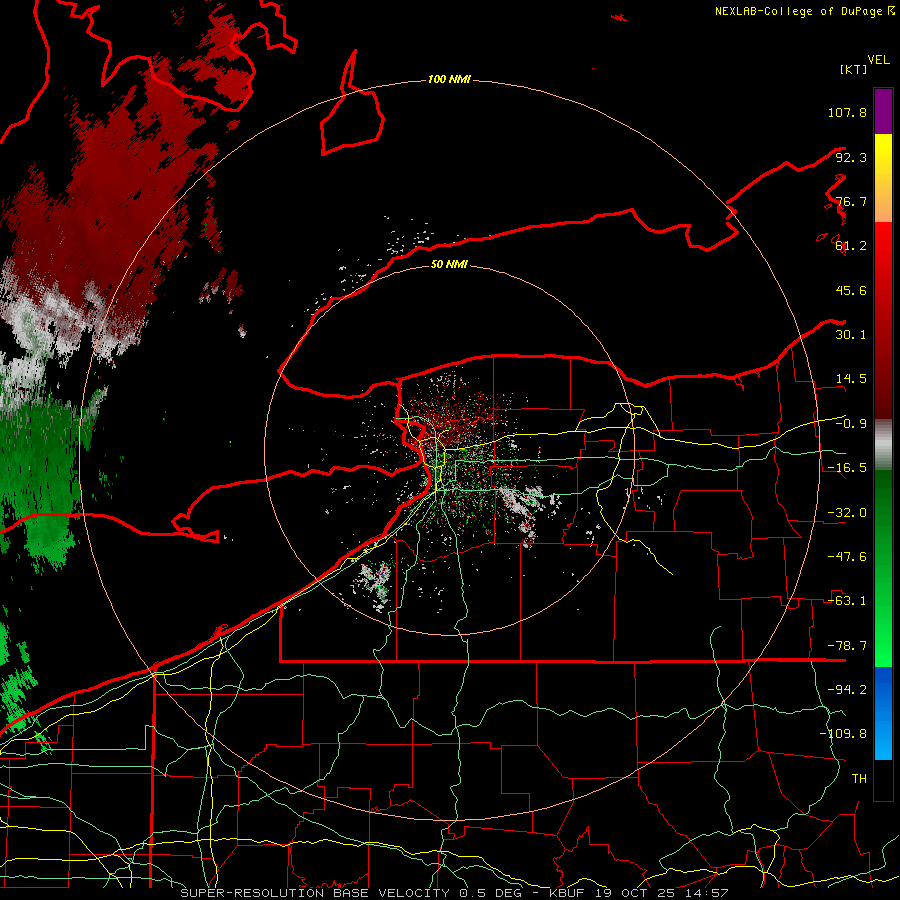Click the 92.3 value on velocity scale
Viewport: 900px width, 900px height.
click(x=851, y=157)
